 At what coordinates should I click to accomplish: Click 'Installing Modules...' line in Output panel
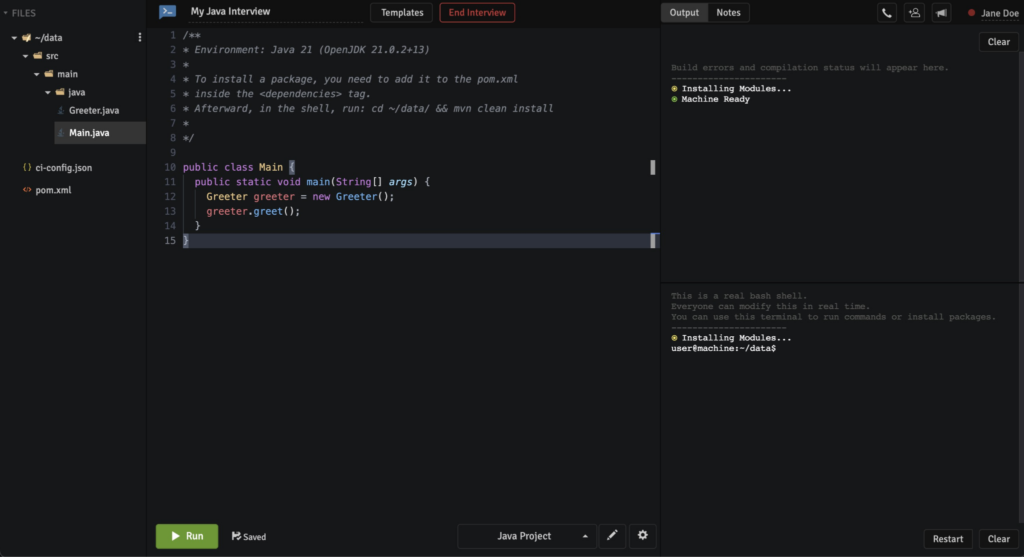(736, 89)
